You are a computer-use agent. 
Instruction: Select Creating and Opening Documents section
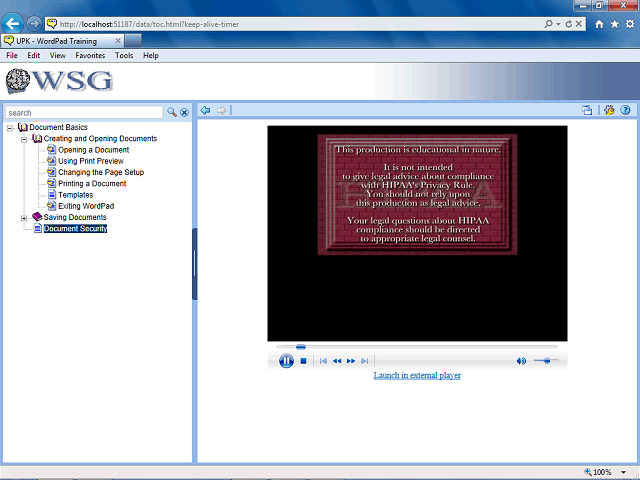[100, 139]
